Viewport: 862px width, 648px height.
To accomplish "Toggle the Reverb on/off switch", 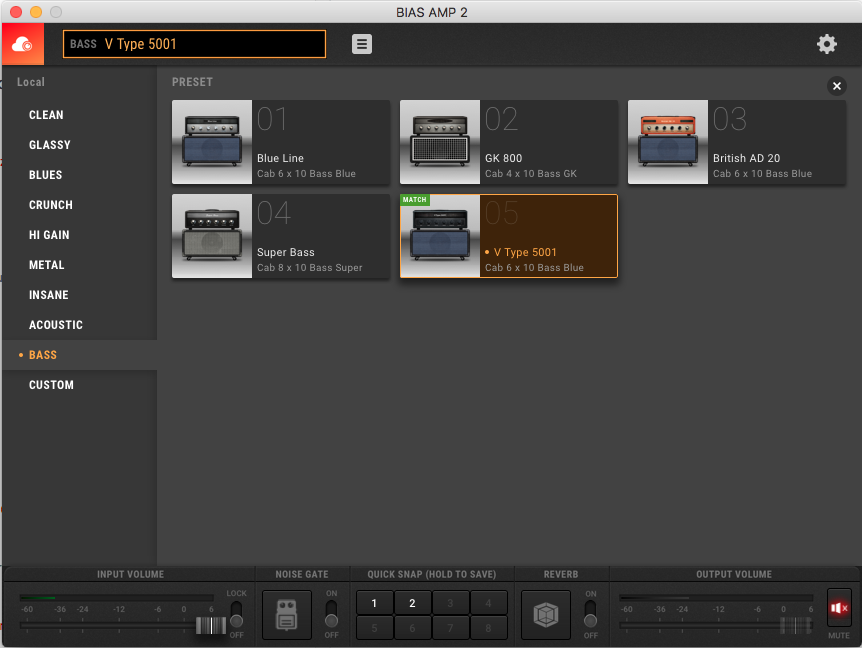I will pos(590,614).
